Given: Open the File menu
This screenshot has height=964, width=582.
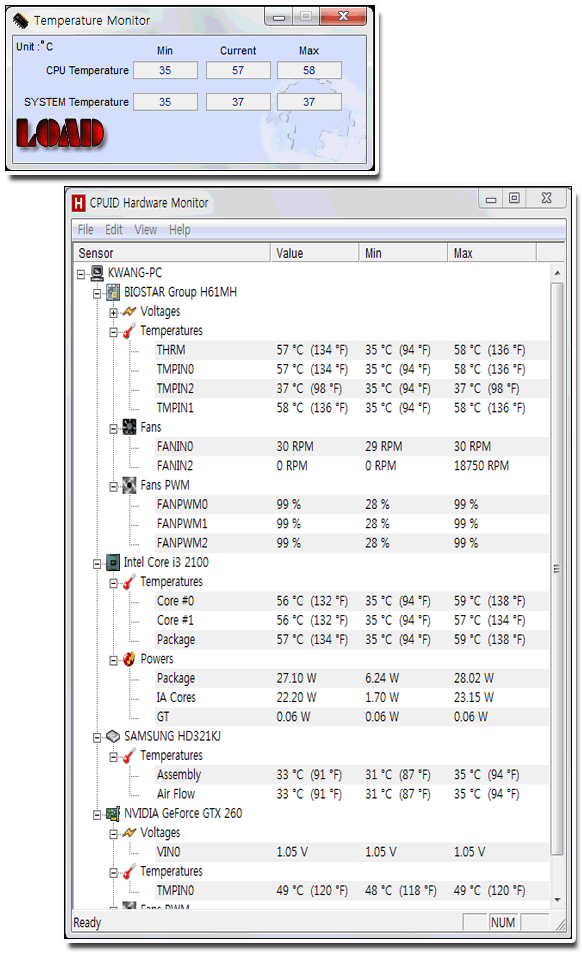Looking at the screenshot, I should (85, 229).
